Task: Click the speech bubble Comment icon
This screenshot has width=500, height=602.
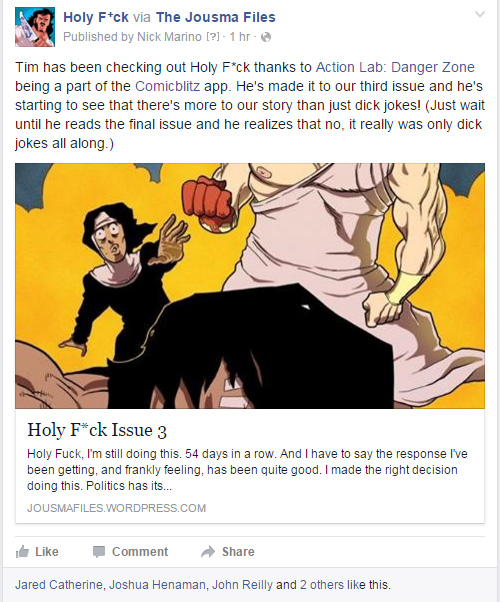Action: pos(99,552)
